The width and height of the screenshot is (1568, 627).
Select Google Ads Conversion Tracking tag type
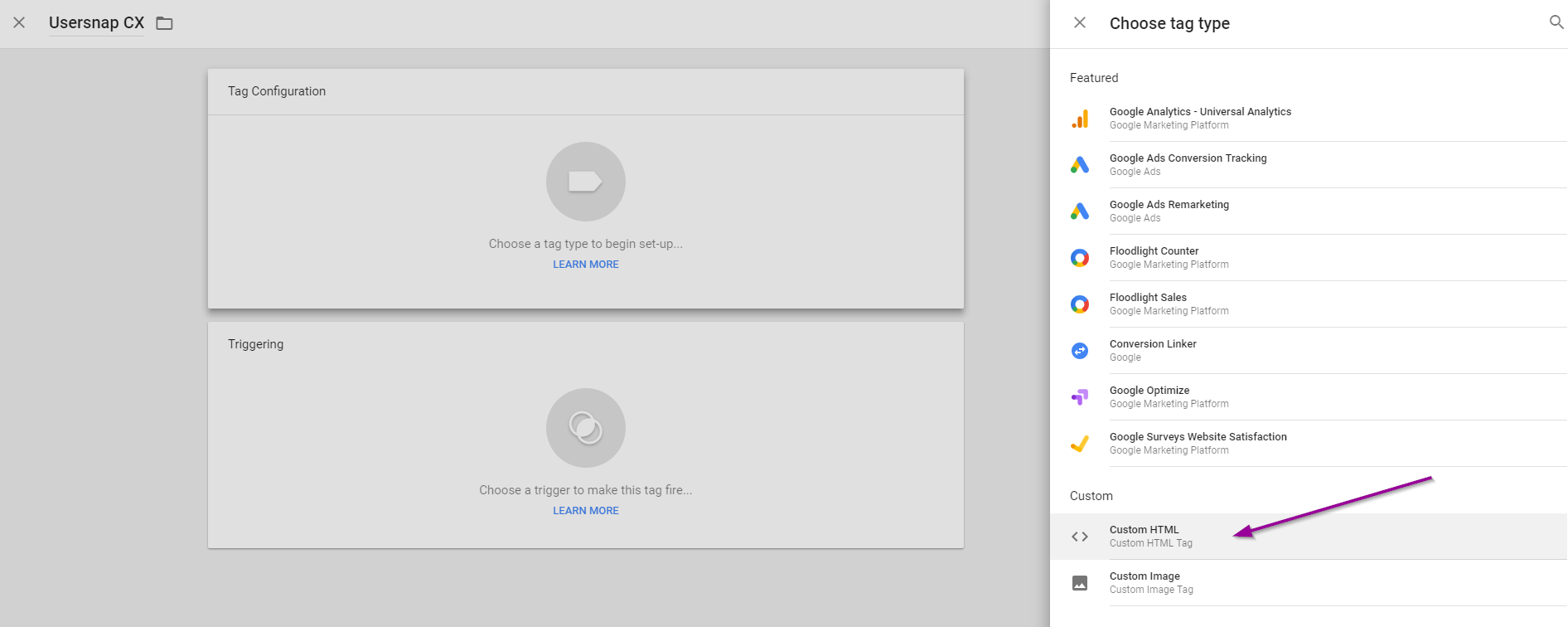click(x=1309, y=165)
